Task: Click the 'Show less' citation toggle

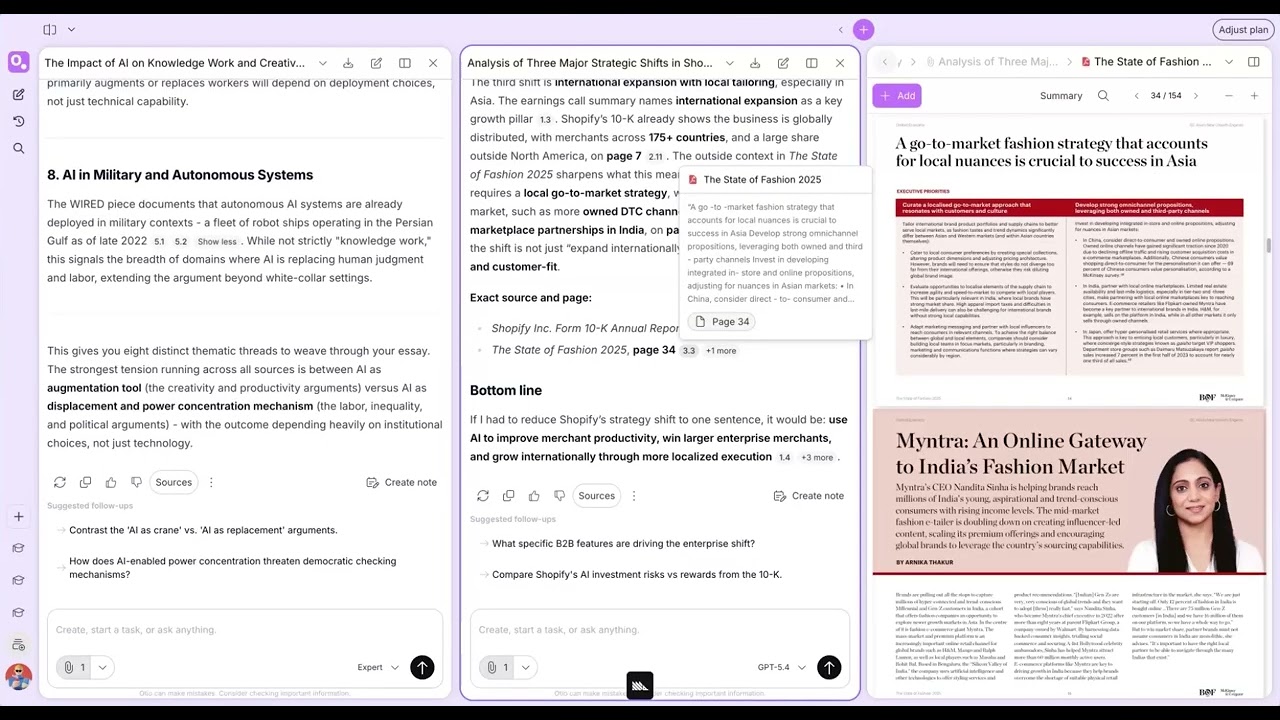Action: point(217,242)
